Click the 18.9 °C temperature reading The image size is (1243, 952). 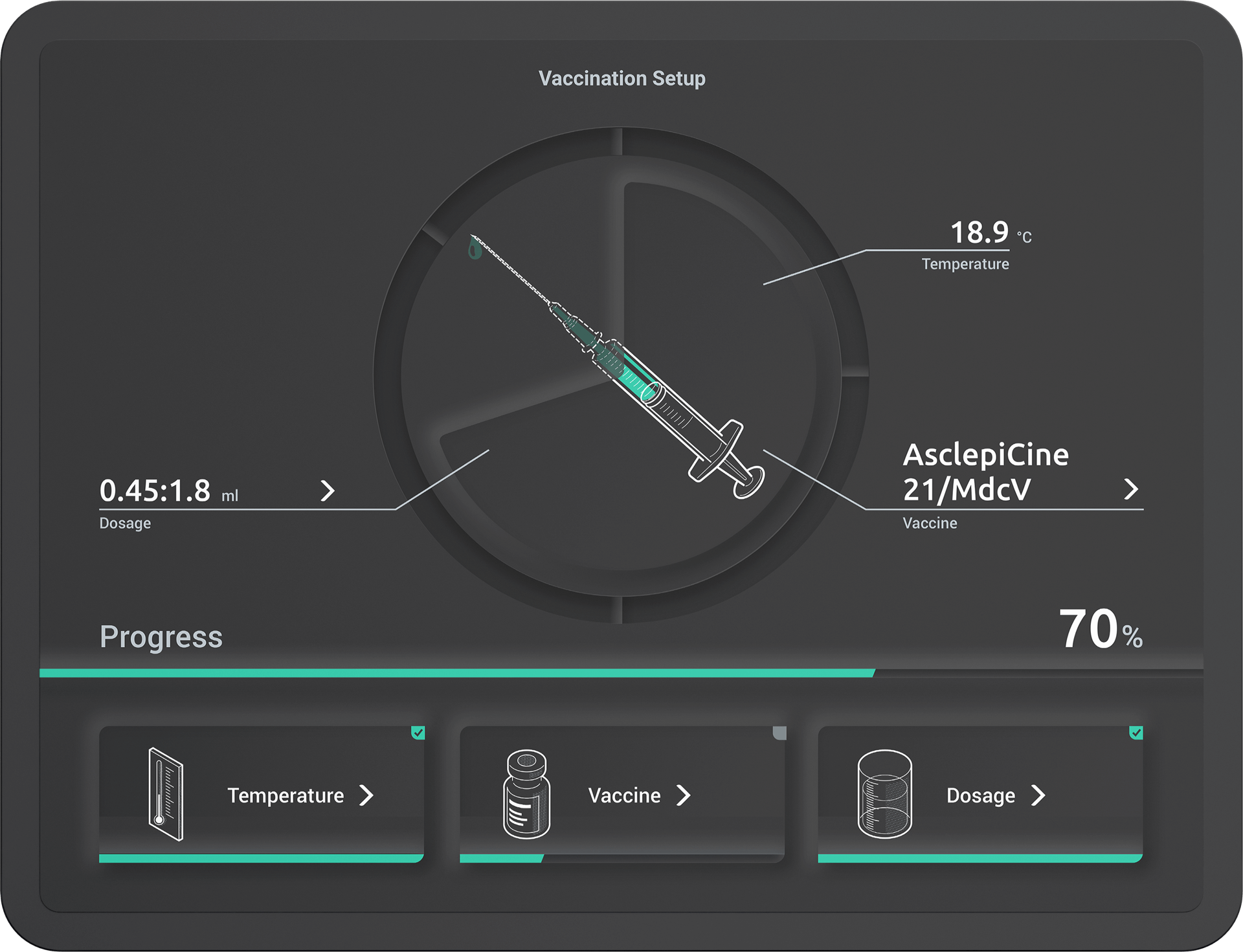pyautogui.click(x=991, y=232)
